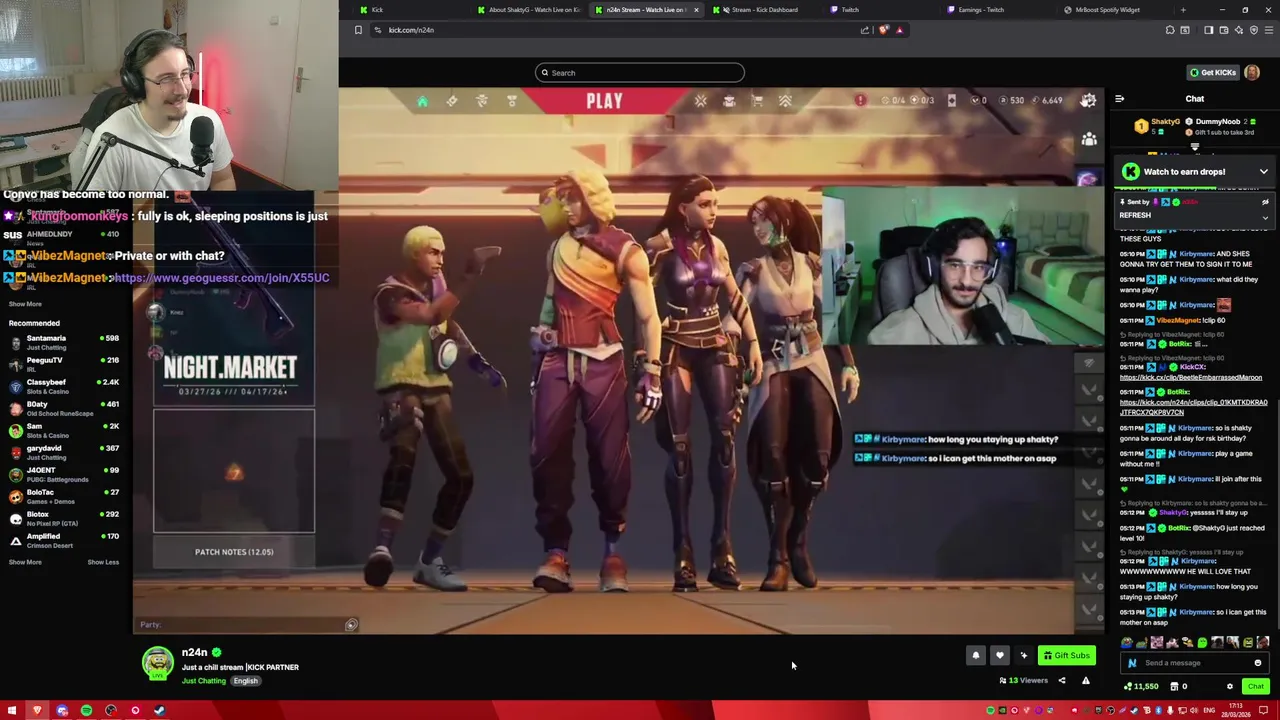Expand the pinned REFRESH message chevron
The height and width of the screenshot is (720, 1280).
click(x=1265, y=216)
